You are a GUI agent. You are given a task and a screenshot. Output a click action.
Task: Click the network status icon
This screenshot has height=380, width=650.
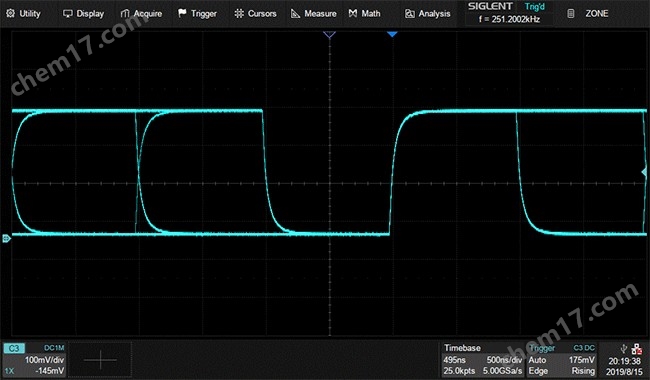click(636, 349)
